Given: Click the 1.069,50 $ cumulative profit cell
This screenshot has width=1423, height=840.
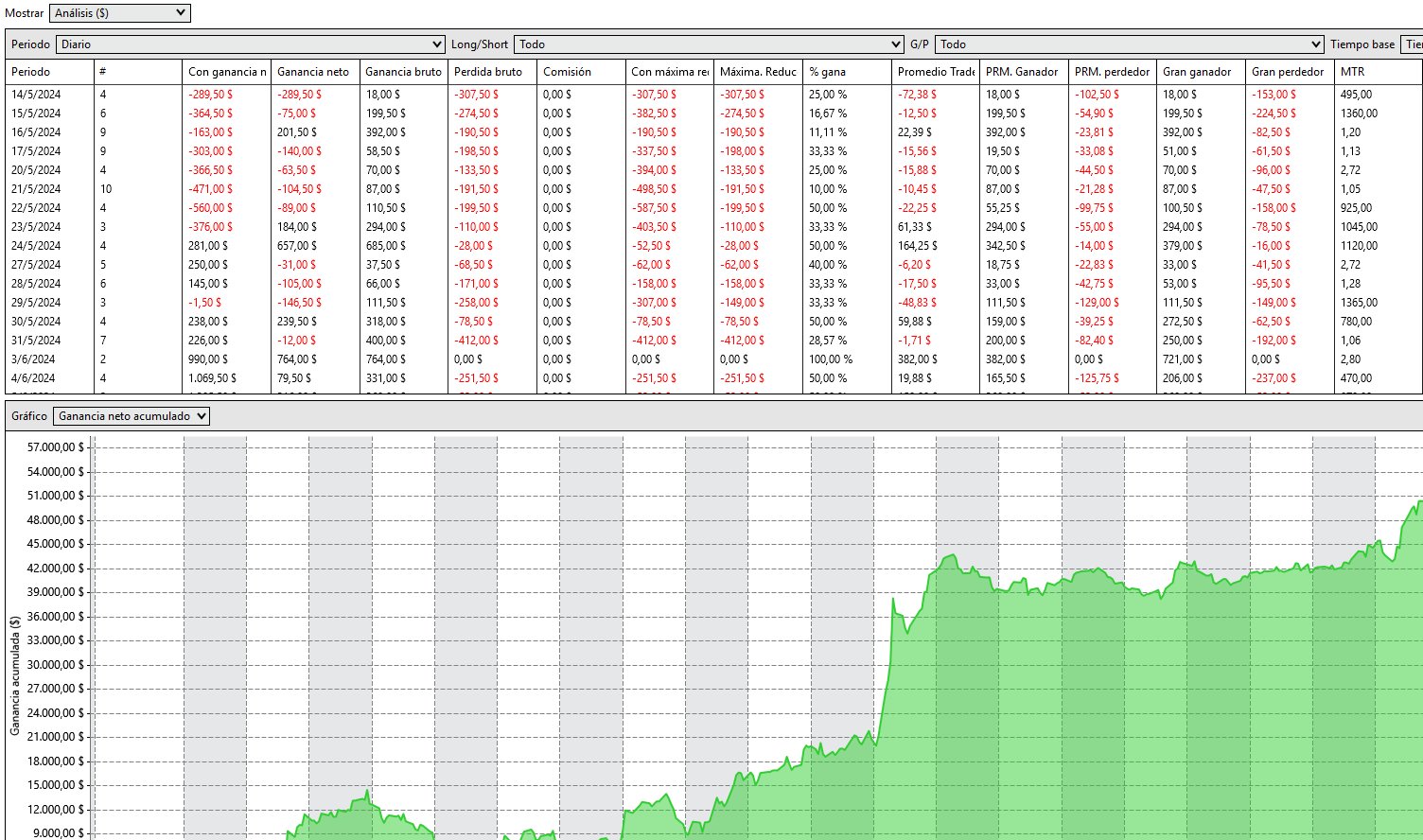Looking at the screenshot, I should click(227, 378).
